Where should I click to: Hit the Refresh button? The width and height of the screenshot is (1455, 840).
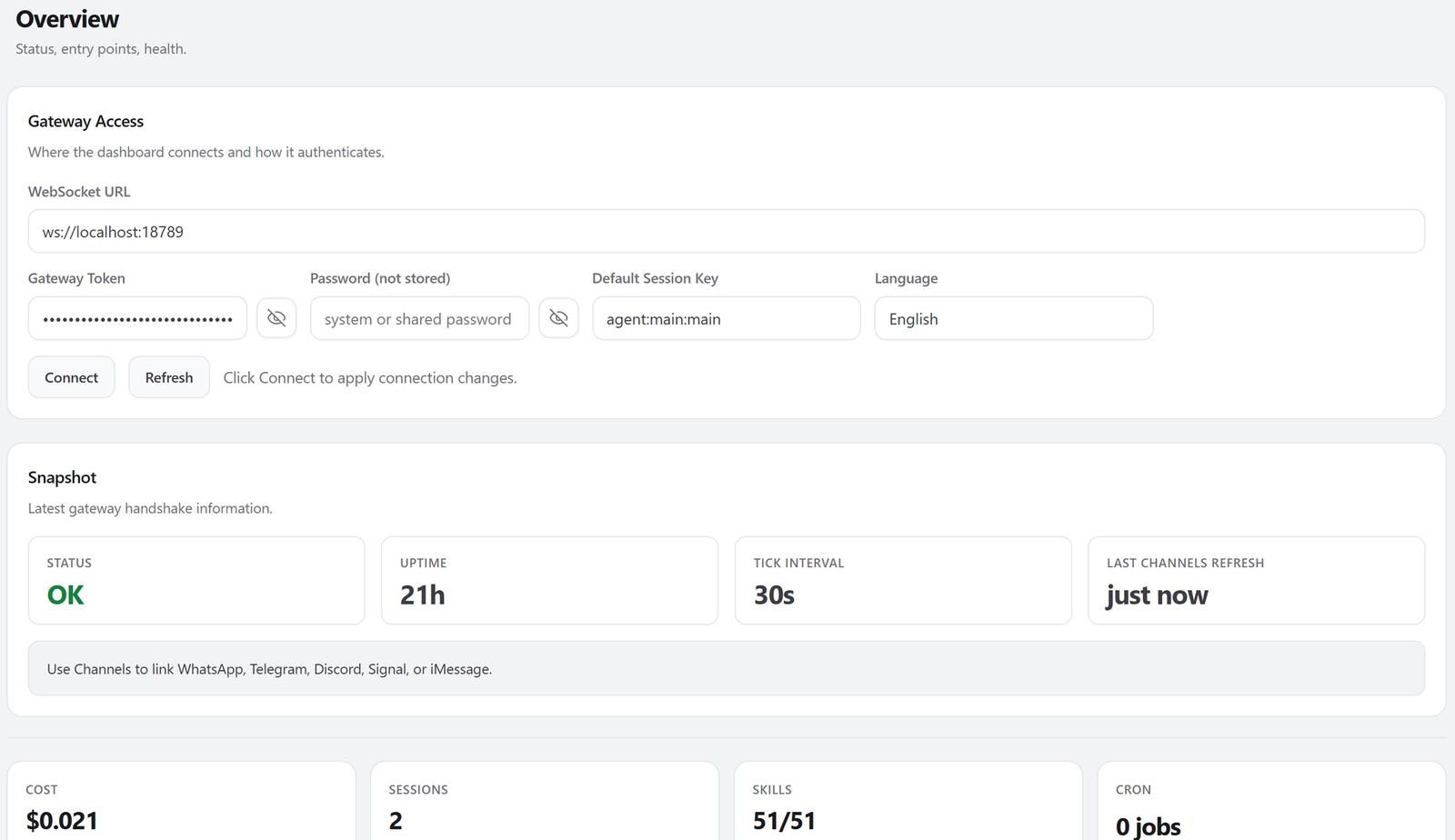[x=169, y=377]
